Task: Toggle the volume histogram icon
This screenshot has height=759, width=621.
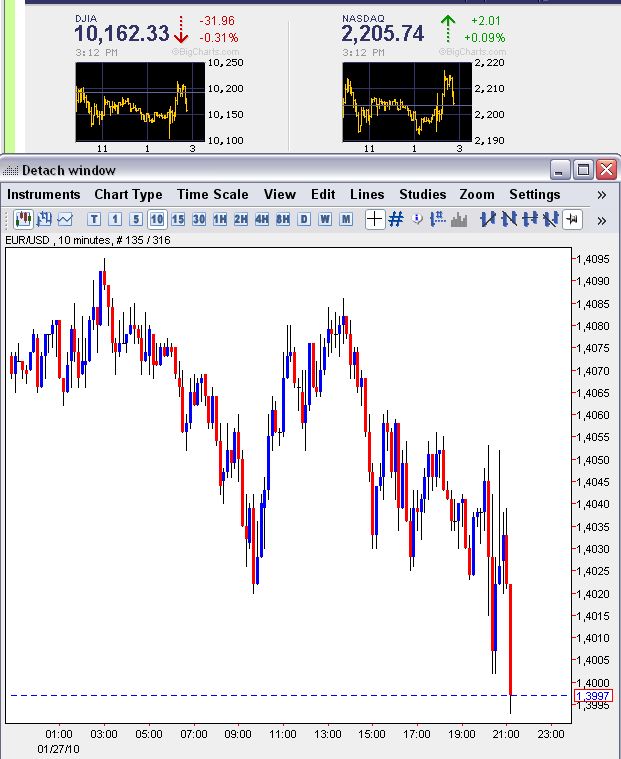Action: 459,220
